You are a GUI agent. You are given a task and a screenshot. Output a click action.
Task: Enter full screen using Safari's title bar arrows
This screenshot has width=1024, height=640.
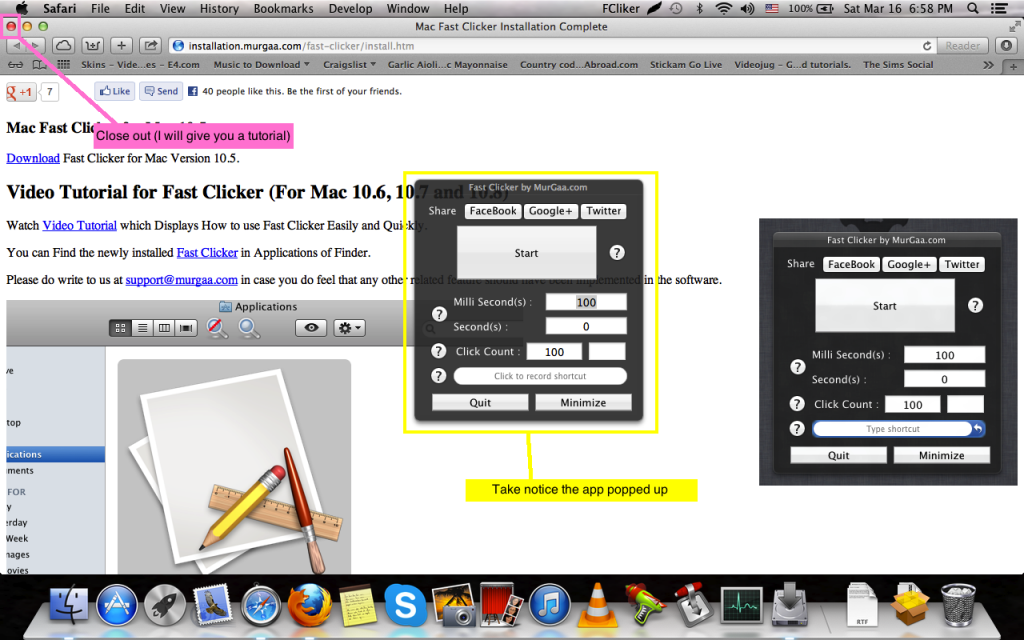coord(1014,26)
